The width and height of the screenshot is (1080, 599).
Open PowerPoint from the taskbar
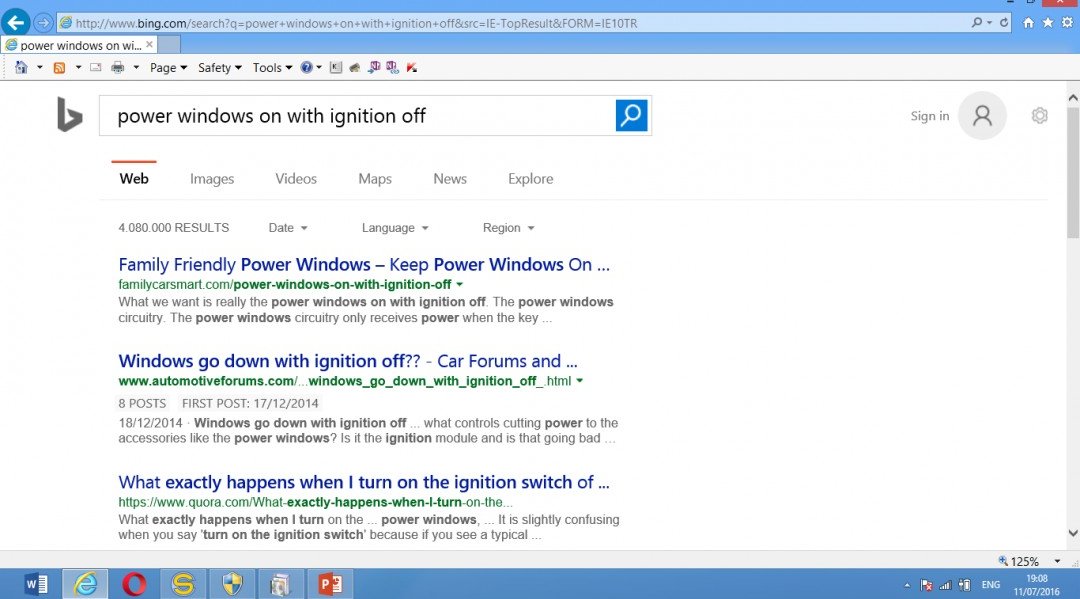[x=331, y=585]
